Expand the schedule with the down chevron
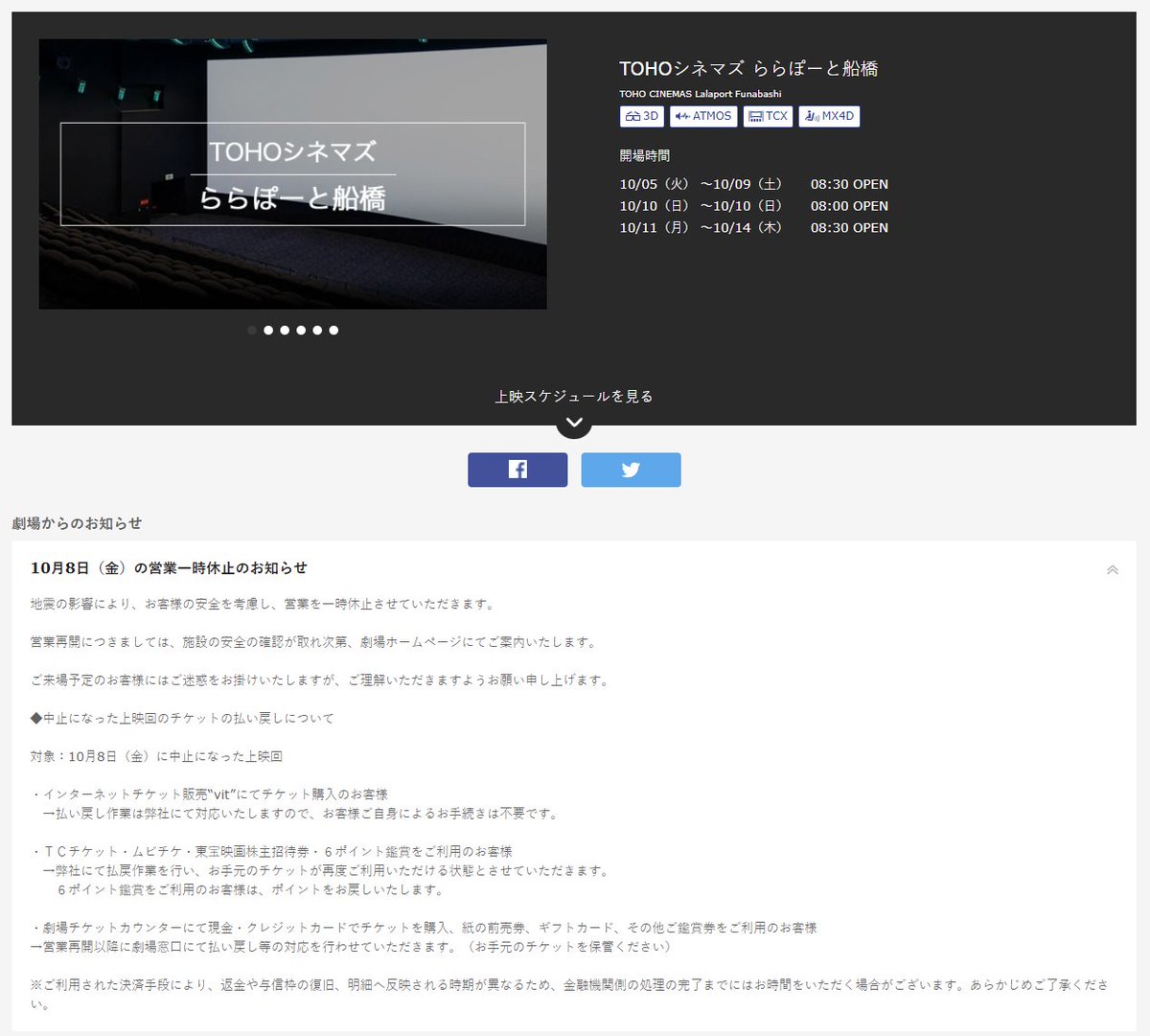1150x1036 pixels. coord(574,422)
